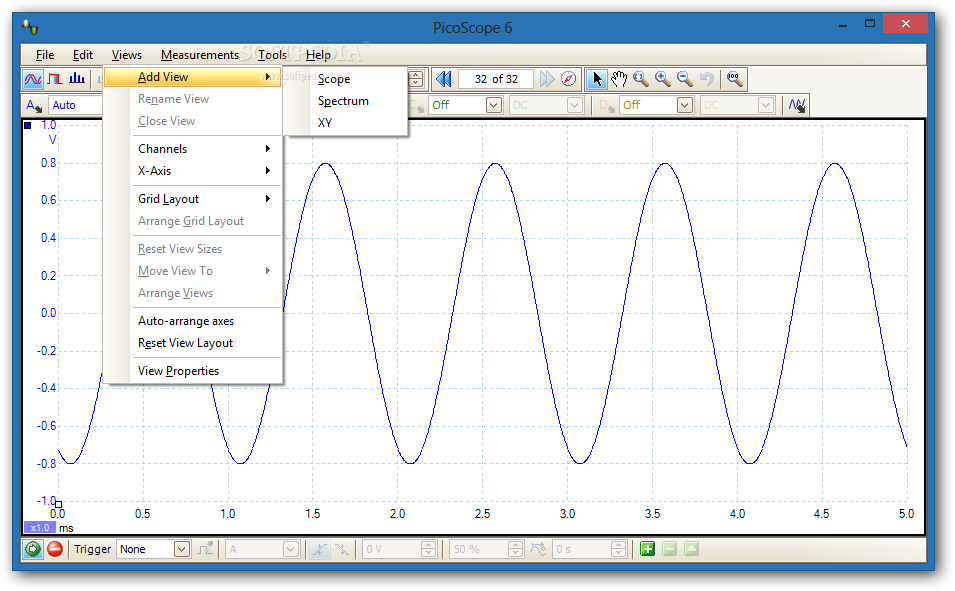This screenshot has height=591, width=955.
Task: Open the Measurements menu
Action: point(200,55)
